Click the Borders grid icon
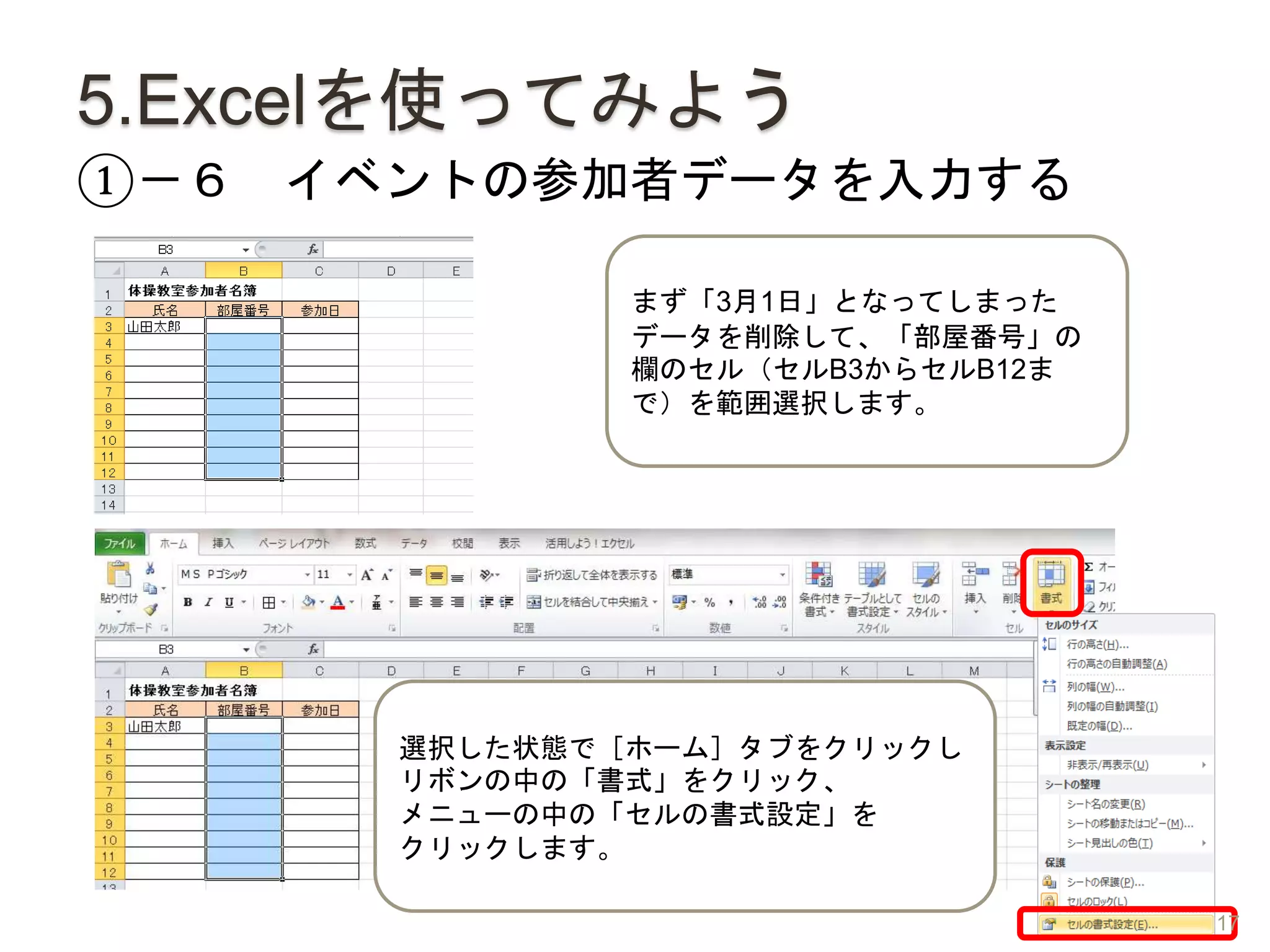This screenshot has height=952, width=1270. click(x=269, y=602)
